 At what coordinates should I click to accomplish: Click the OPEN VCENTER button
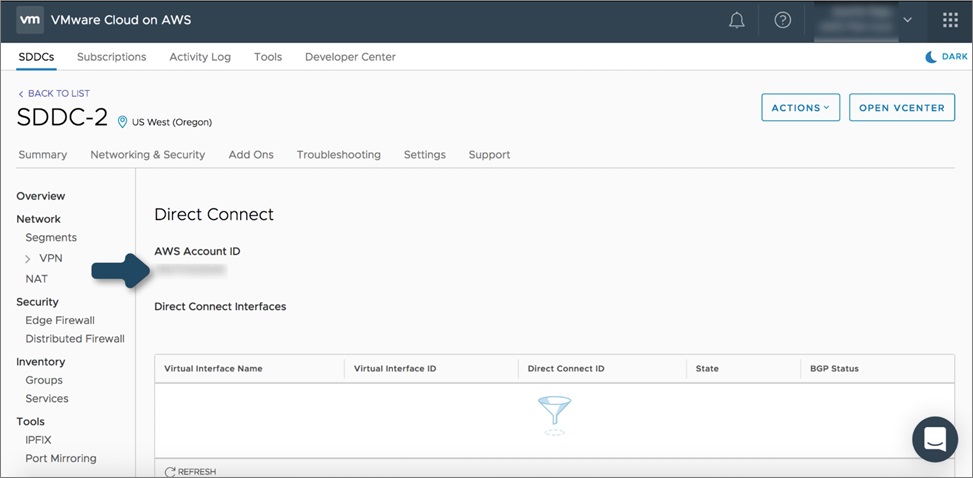[902, 107]
